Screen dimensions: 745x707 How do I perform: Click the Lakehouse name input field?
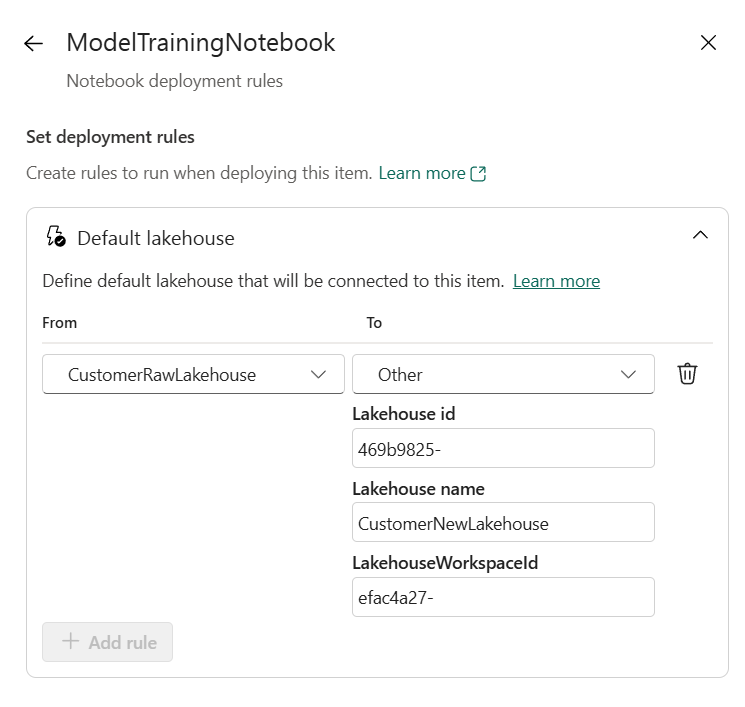click(x=503, y=522)
